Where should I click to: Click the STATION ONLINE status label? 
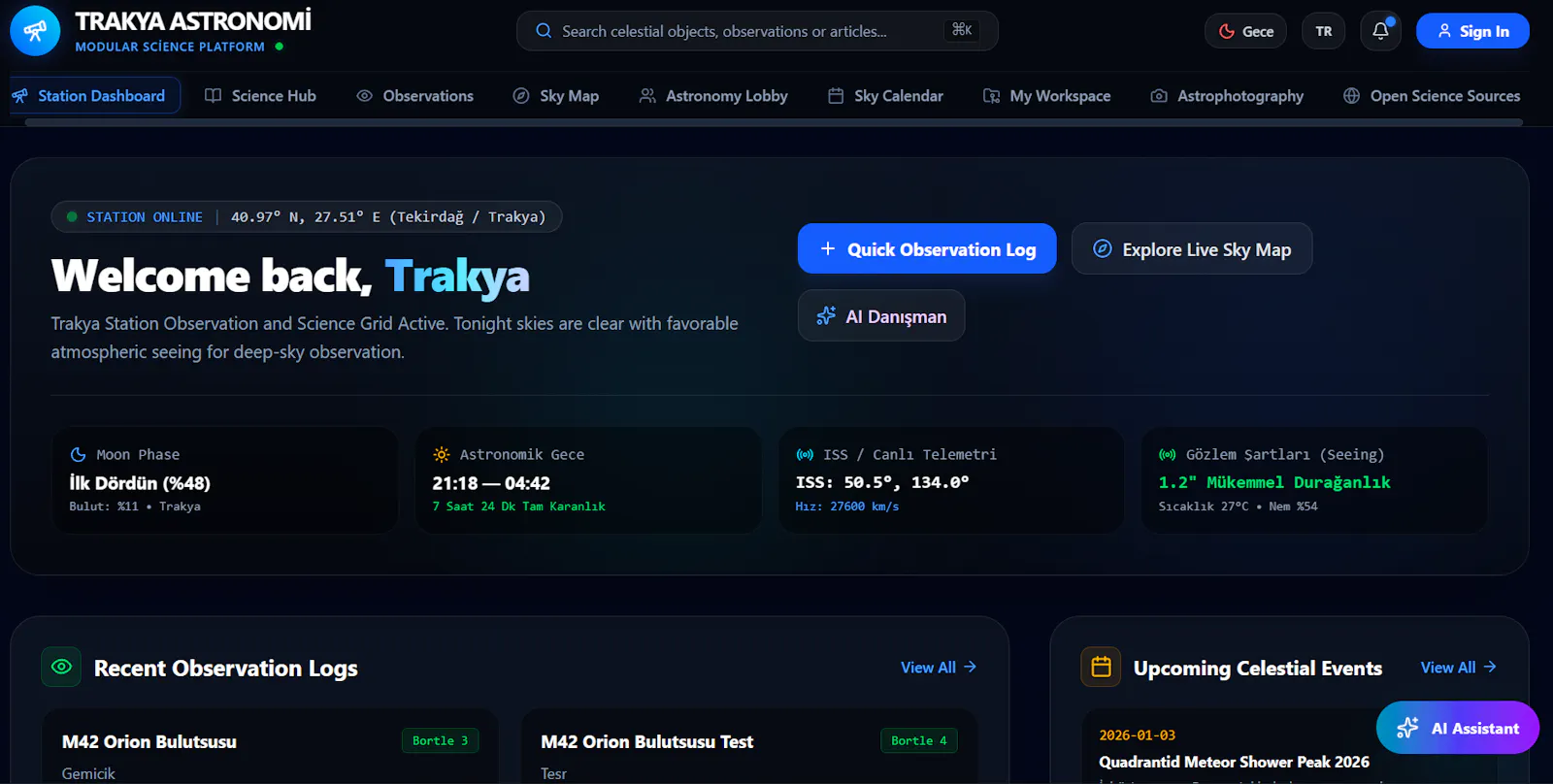point(145,216)
